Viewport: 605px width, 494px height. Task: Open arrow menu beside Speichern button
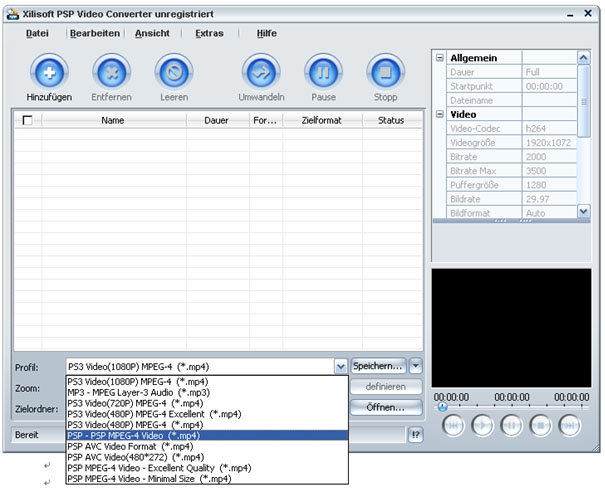coord(416,366)
